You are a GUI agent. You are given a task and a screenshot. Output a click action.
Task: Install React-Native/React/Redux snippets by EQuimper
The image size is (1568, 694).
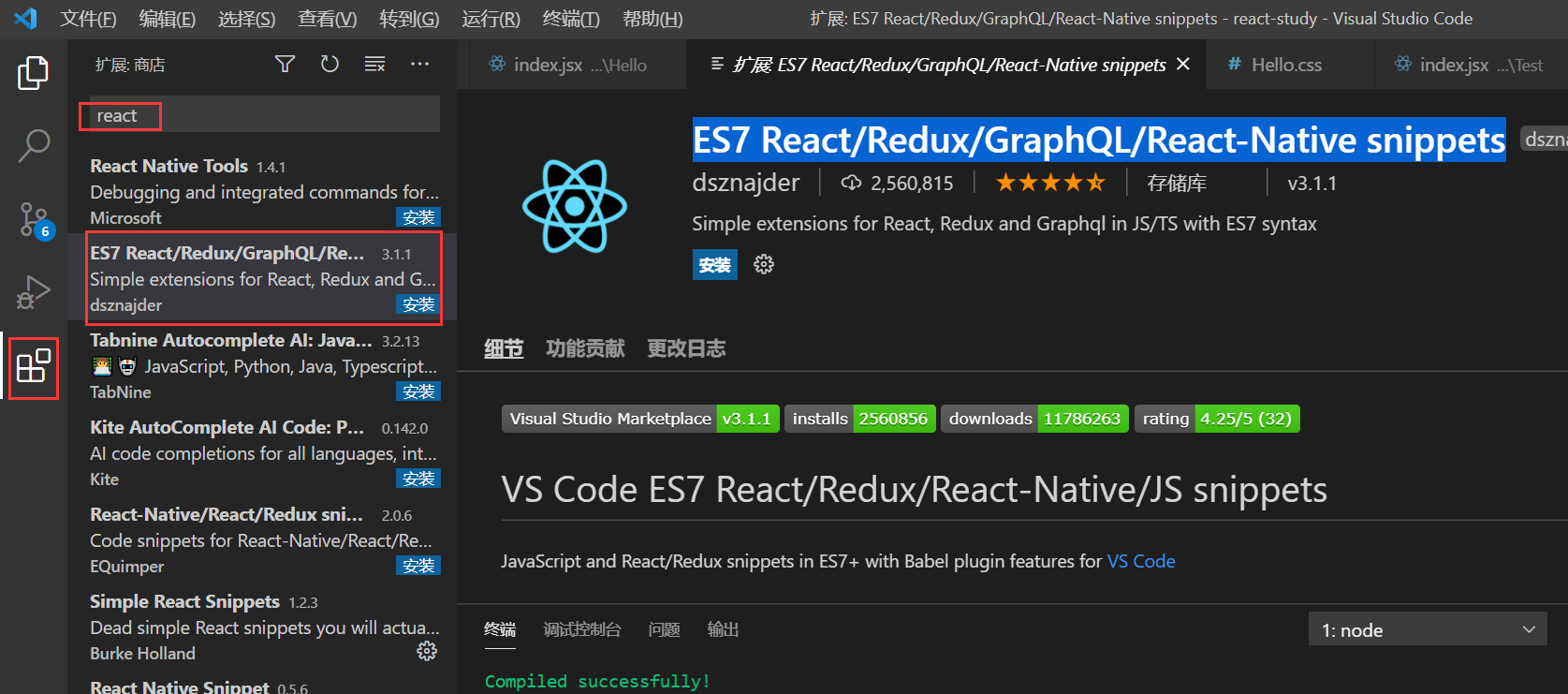pyautogui.click(x=418, y=566)
